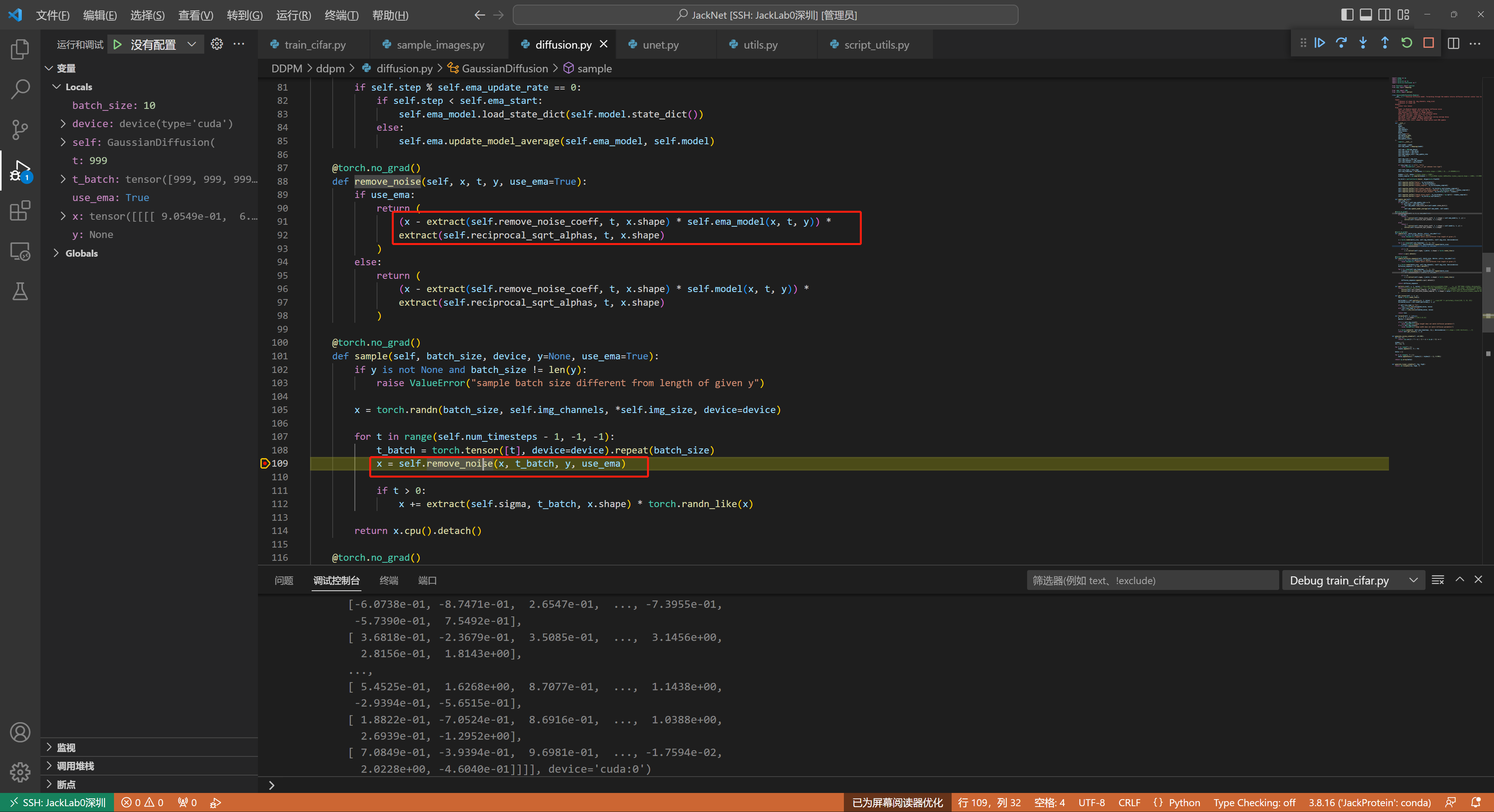Switch to the unet.py tab
Screen dimensions: 1494x812
click(x=661, y=45)
